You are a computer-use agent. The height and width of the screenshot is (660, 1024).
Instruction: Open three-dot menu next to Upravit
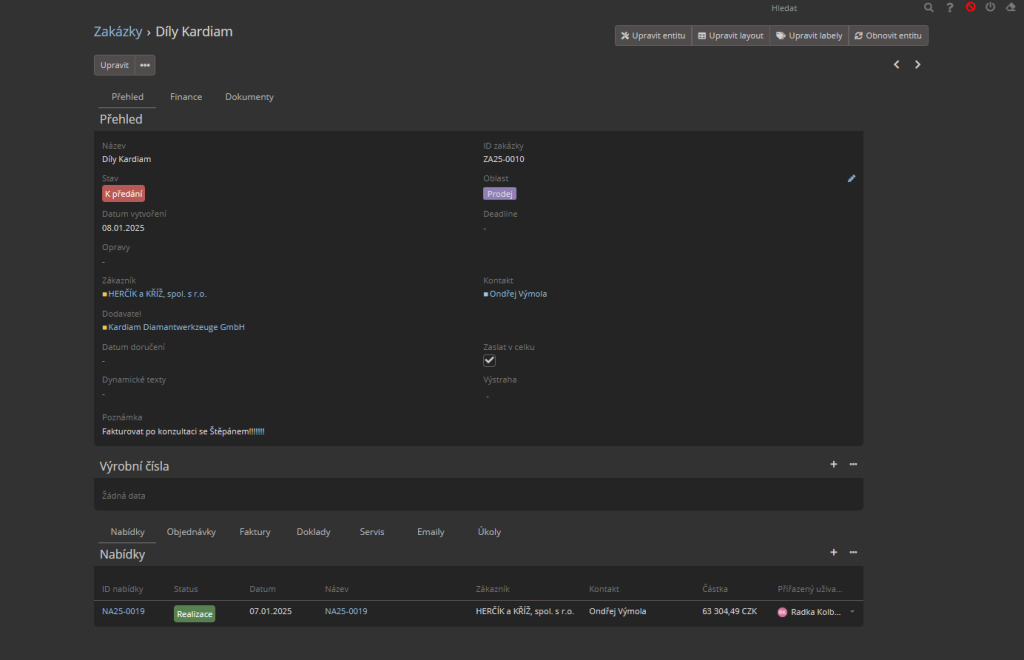(x=145, y=66)
